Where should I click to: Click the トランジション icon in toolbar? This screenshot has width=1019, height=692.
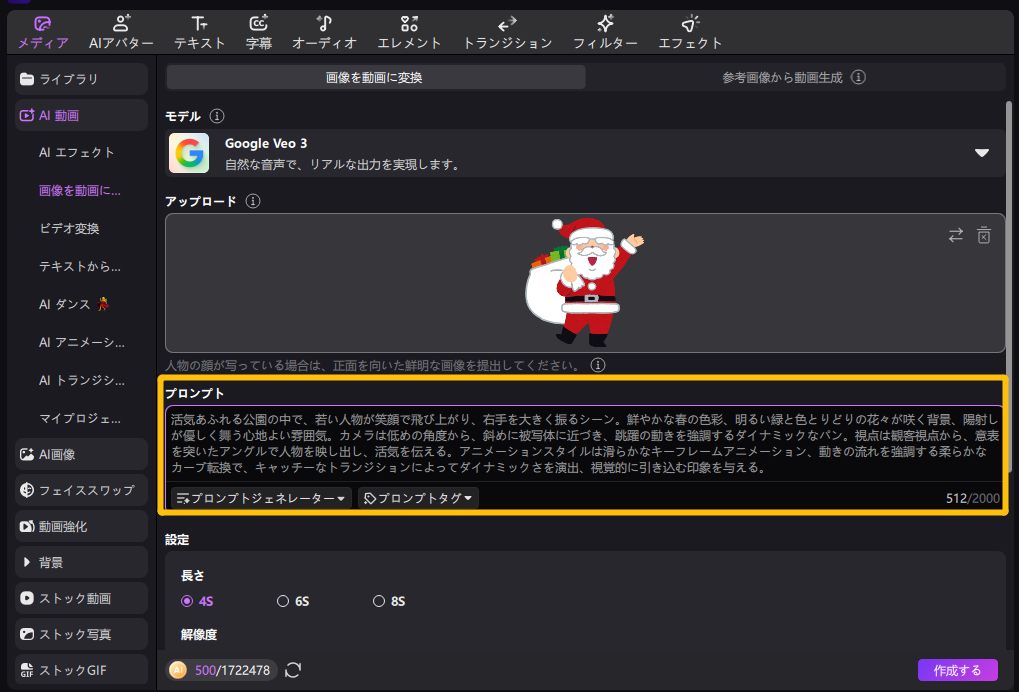pos(507,24)
